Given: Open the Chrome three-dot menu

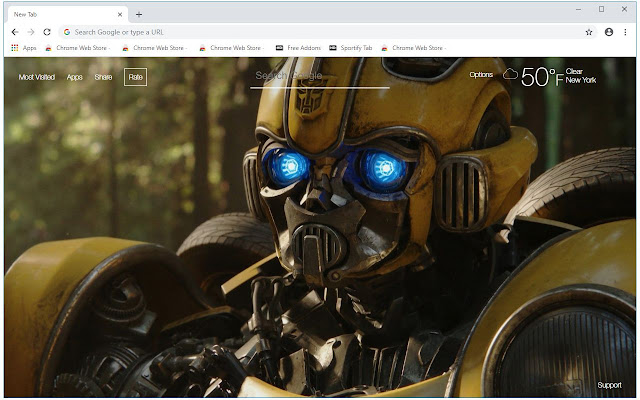Looking at the screenshot, I should pyautogui.click(x=625, y=32).
